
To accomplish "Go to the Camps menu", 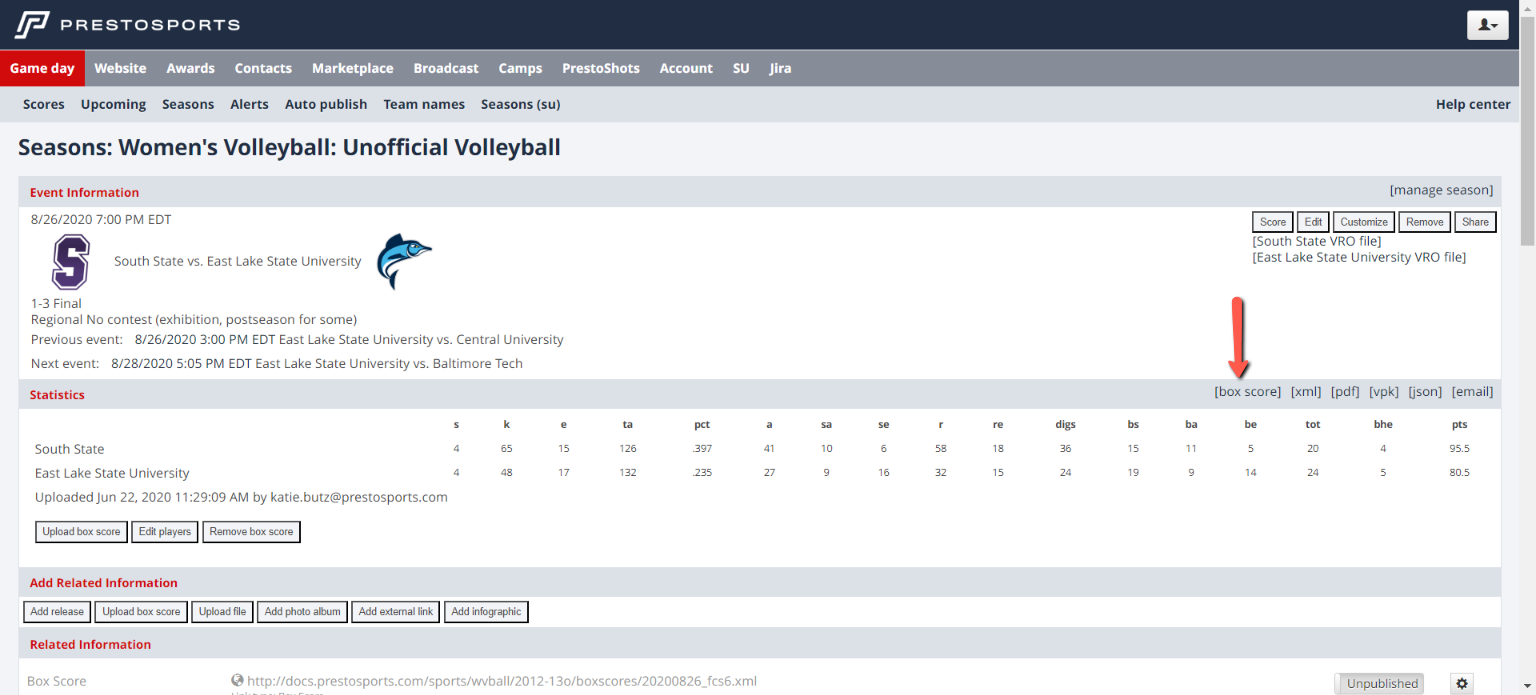I will (520, 68).
